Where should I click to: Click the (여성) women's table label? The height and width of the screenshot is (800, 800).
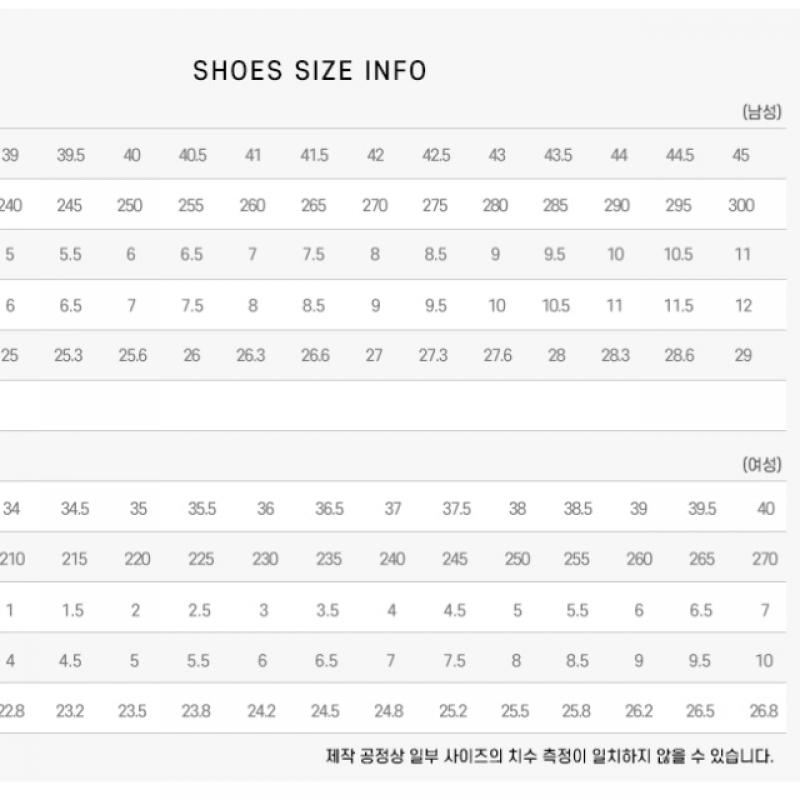760,464
